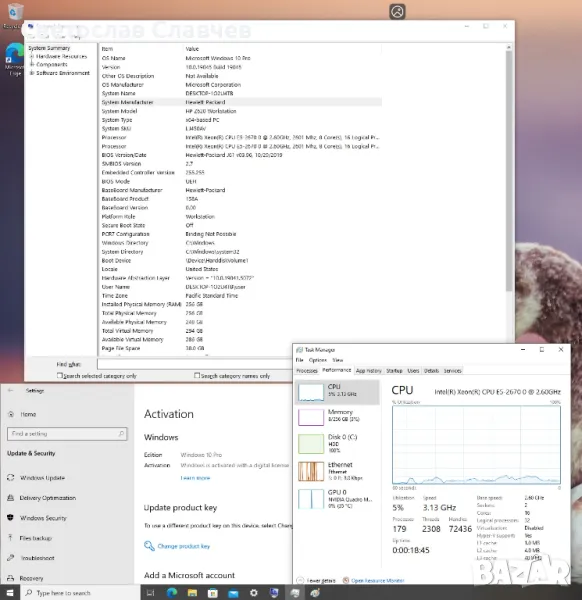
Task: Switch to Services tab
Action: pos(452,370)
